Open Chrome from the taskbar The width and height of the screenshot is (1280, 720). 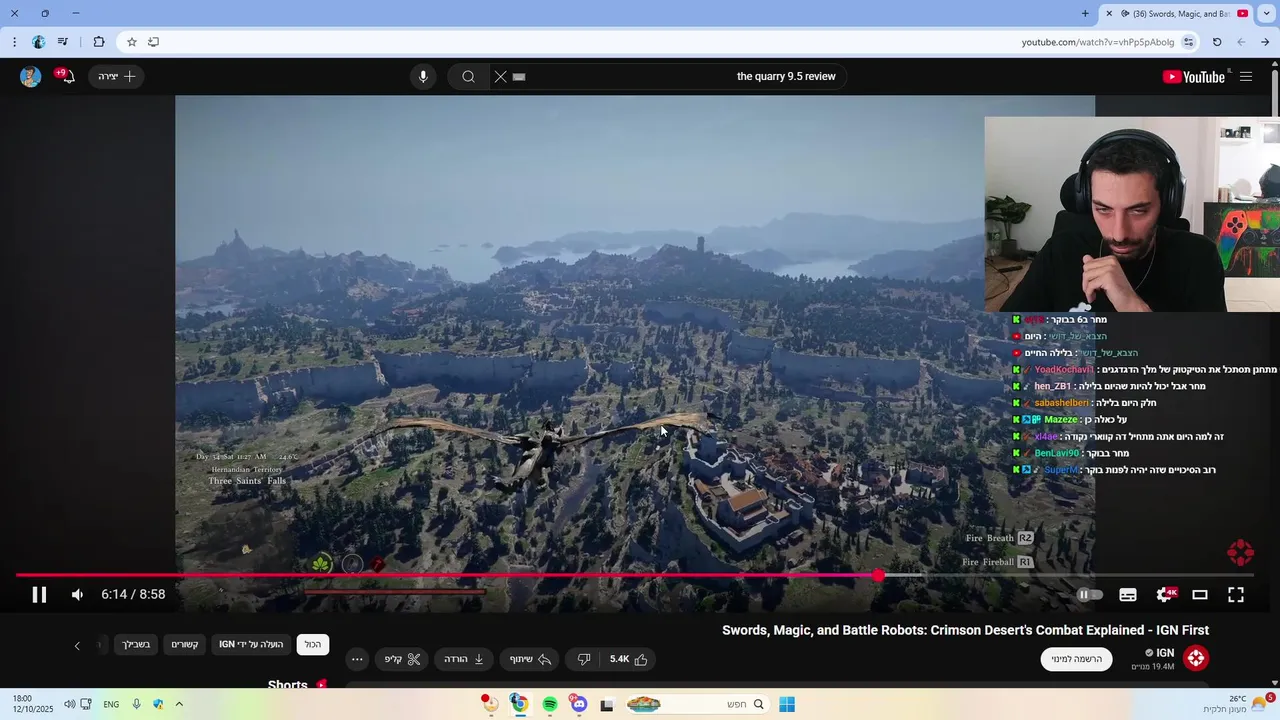coord(519,704)
